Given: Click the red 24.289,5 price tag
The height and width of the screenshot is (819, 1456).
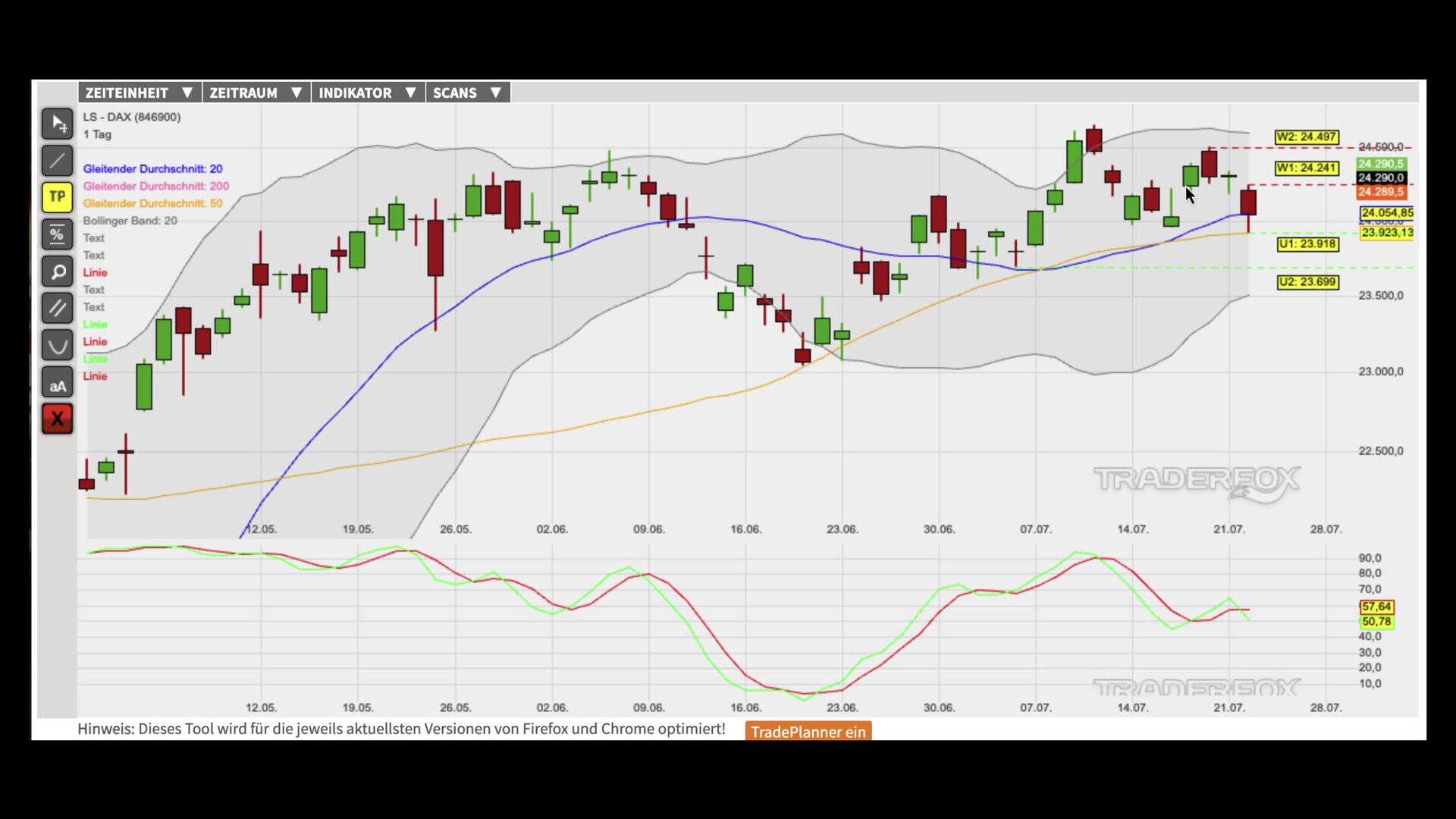Looking at the screenshot, I should 1381,192.
